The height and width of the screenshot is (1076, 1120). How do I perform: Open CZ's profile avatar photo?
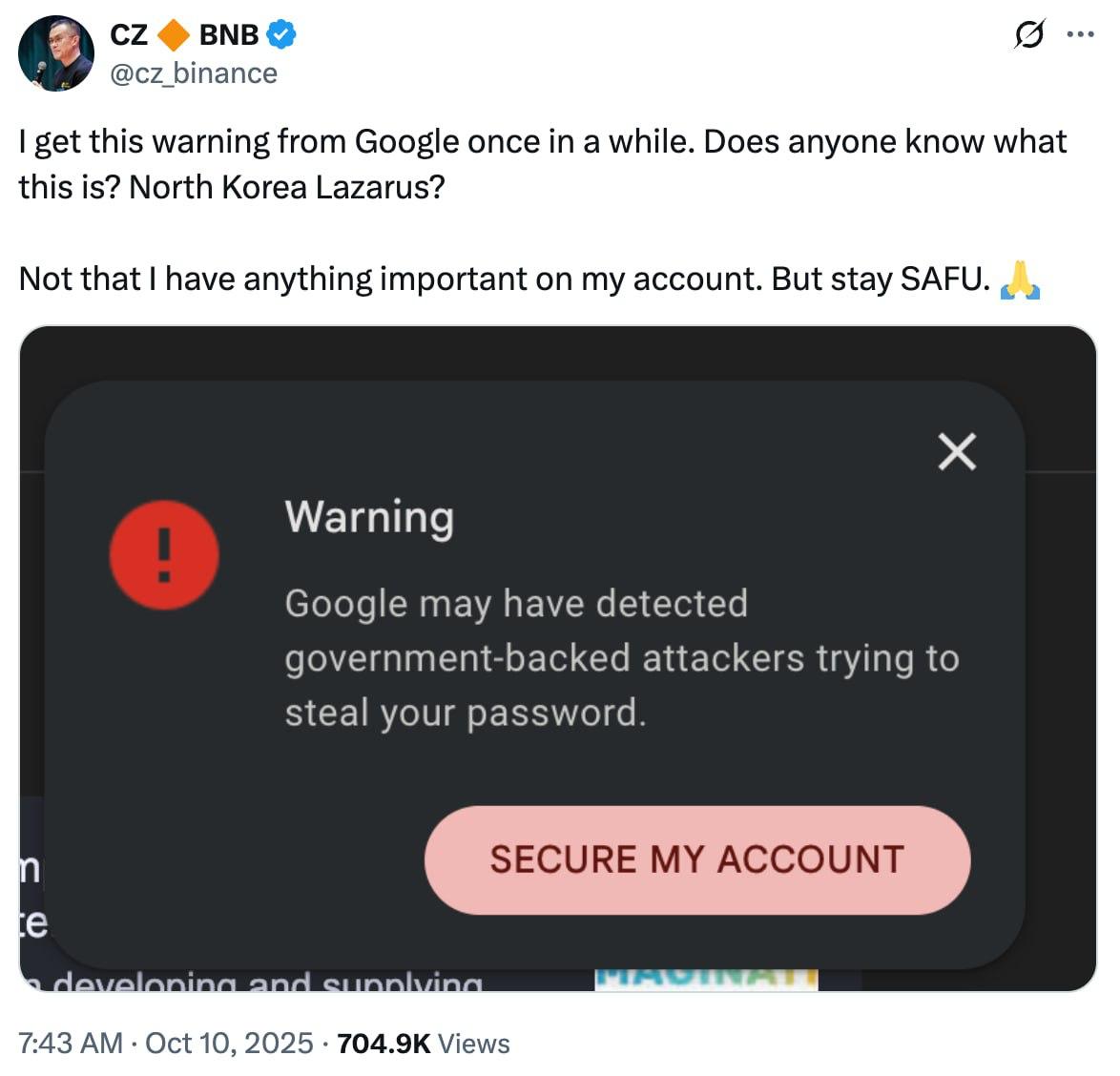tap(56, 53)
